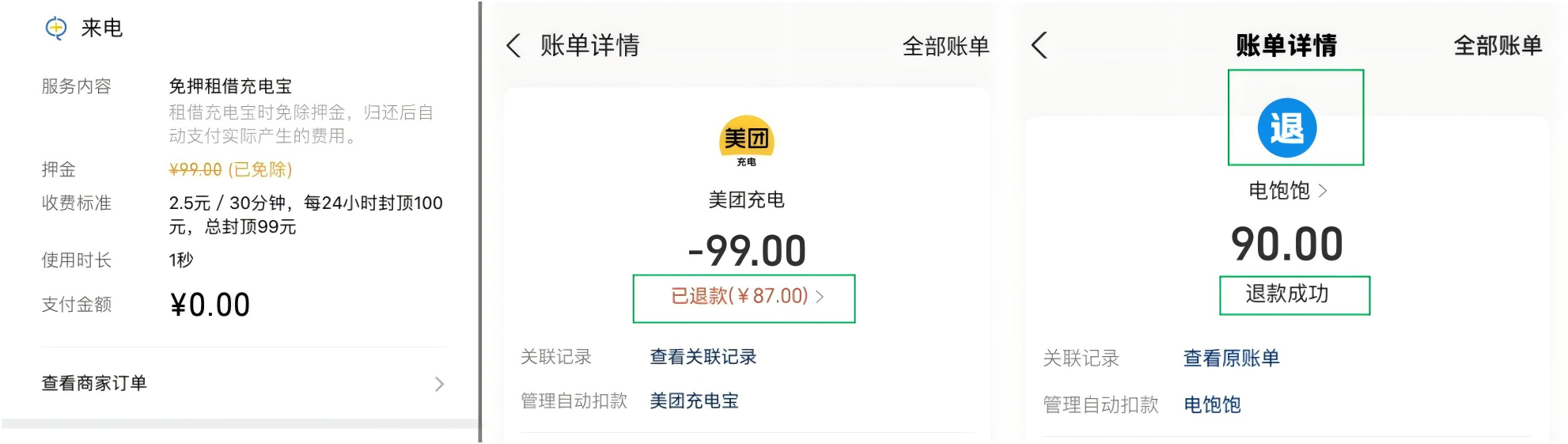
Task: Tap the 美团充电 merchant logo
Action: [x=747, y=141]
